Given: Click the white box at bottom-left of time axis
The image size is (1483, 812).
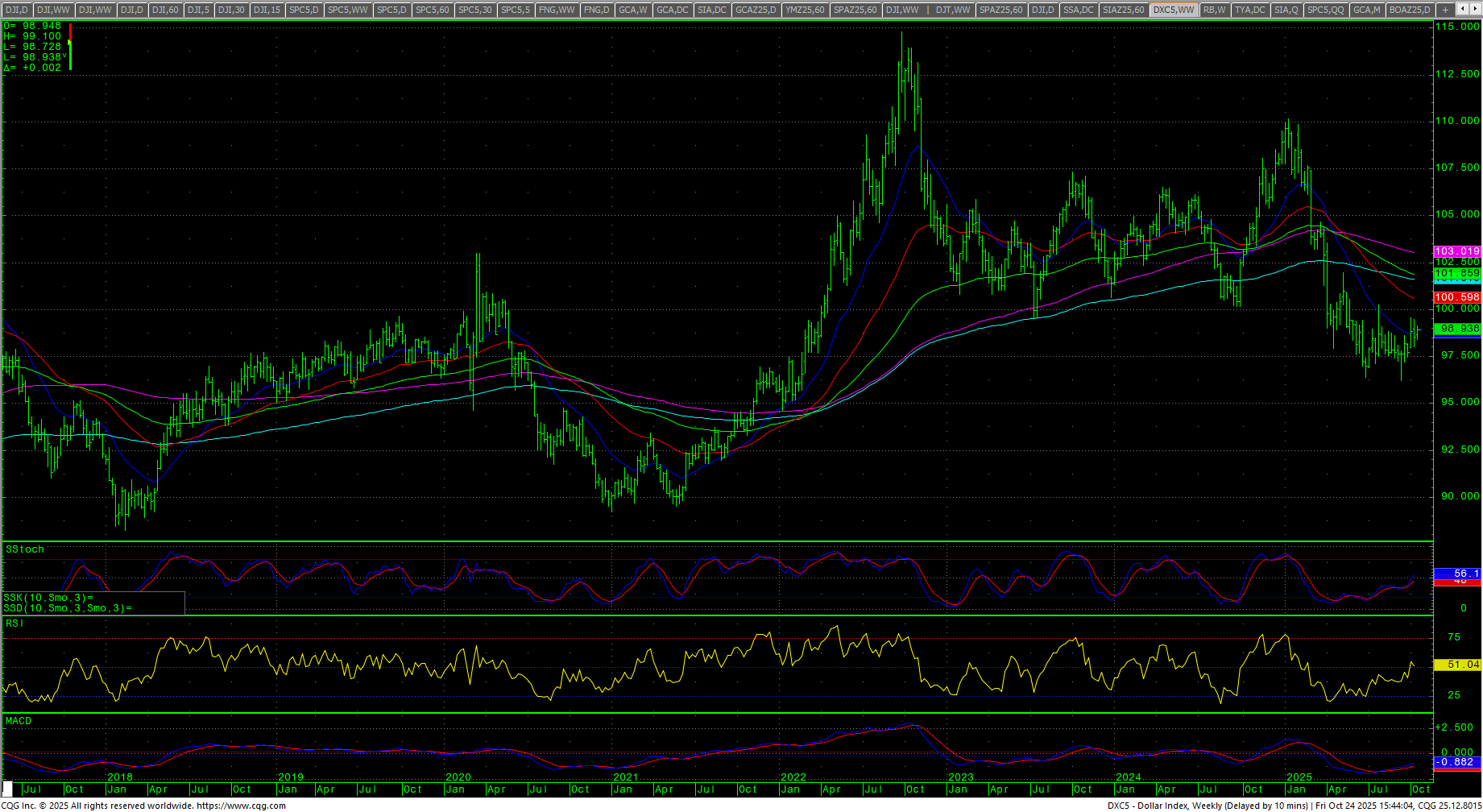Looking at the screenshot, I should [8, 790].
